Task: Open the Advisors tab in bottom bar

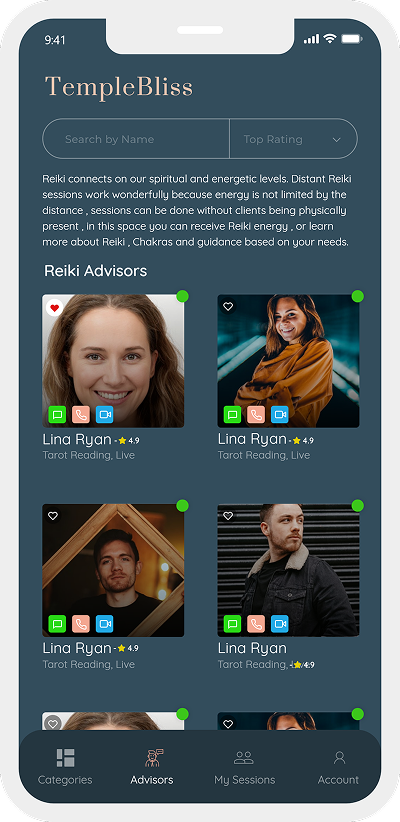Action: 152,766
